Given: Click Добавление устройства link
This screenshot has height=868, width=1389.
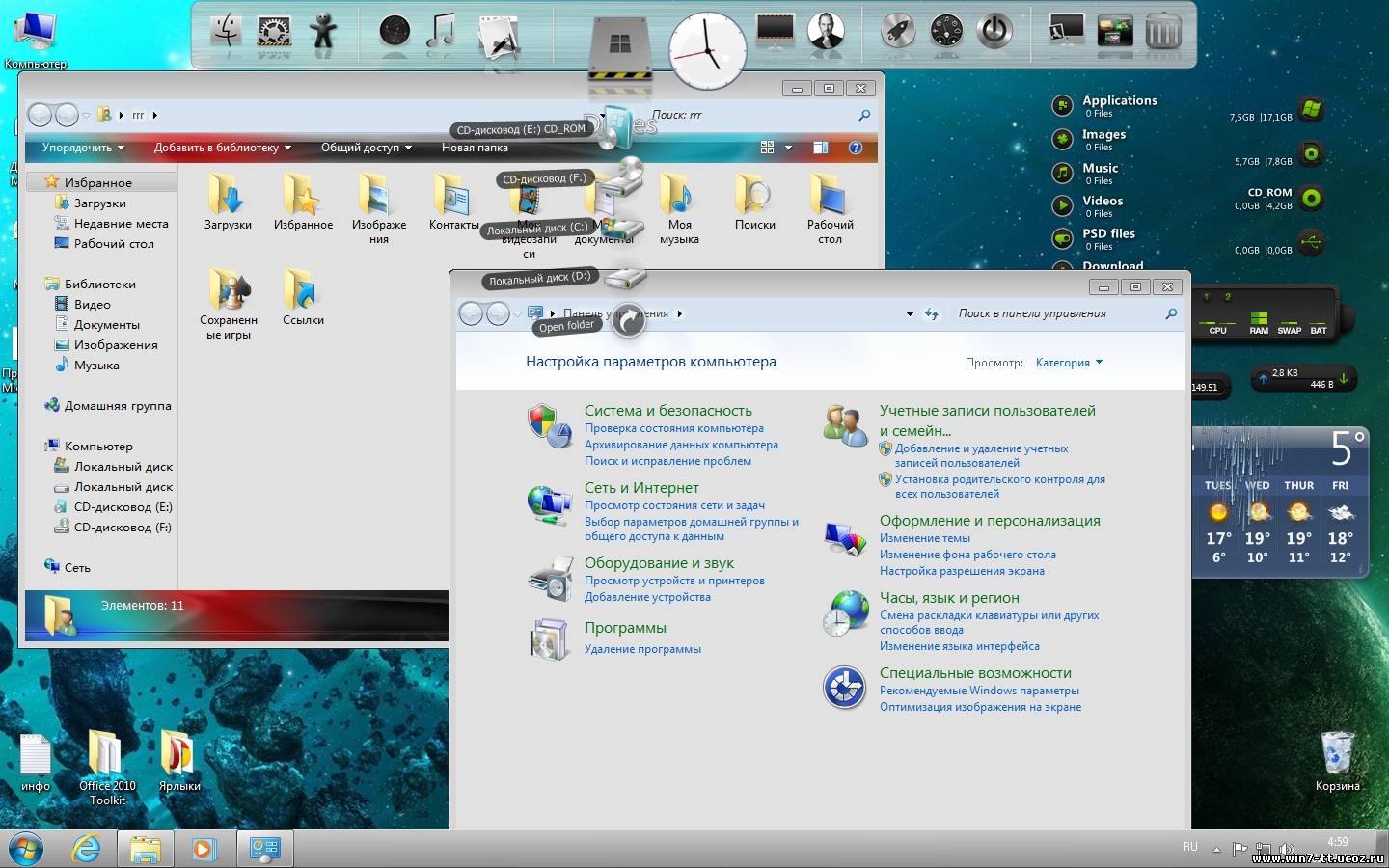Looking at the screenshot, I should (647, 597).
